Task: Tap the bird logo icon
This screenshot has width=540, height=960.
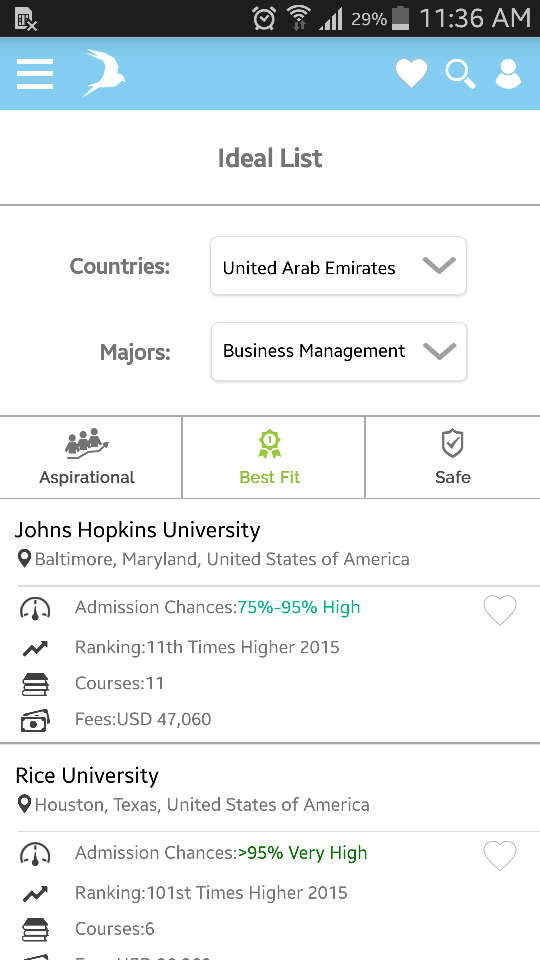Action: coord(104,73)
